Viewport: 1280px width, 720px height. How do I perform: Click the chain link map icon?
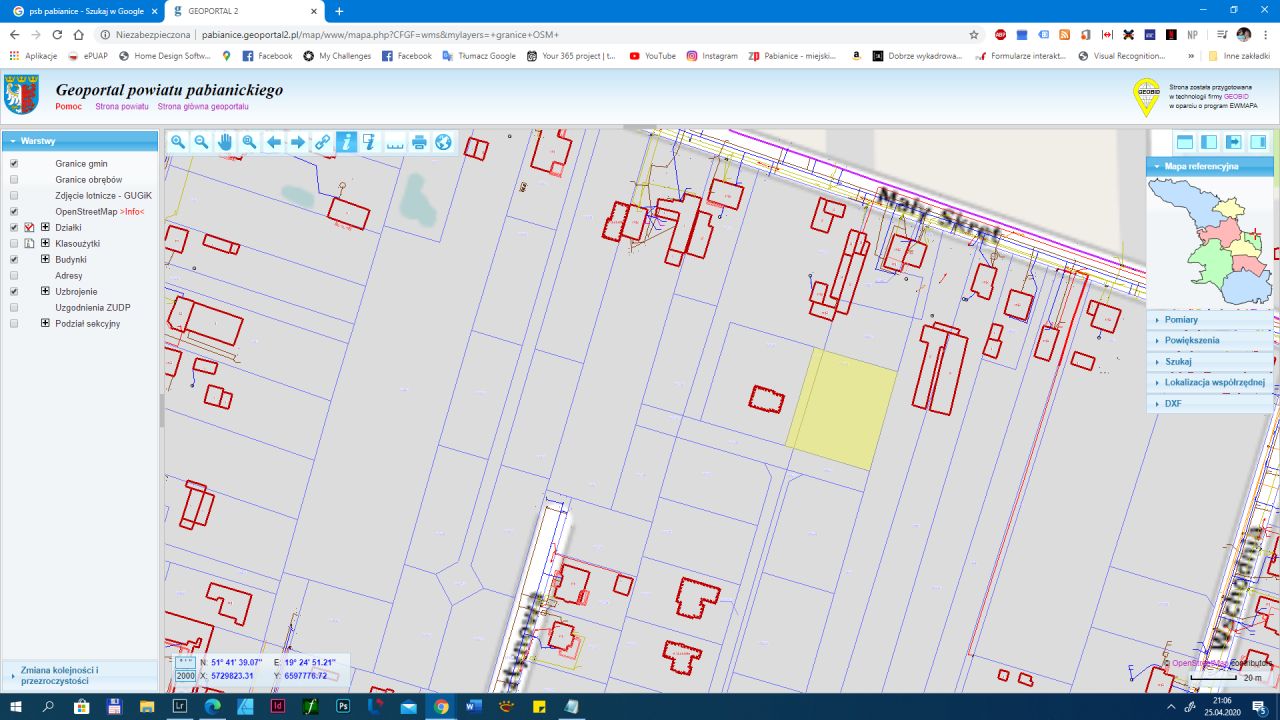tap(323, 142)
